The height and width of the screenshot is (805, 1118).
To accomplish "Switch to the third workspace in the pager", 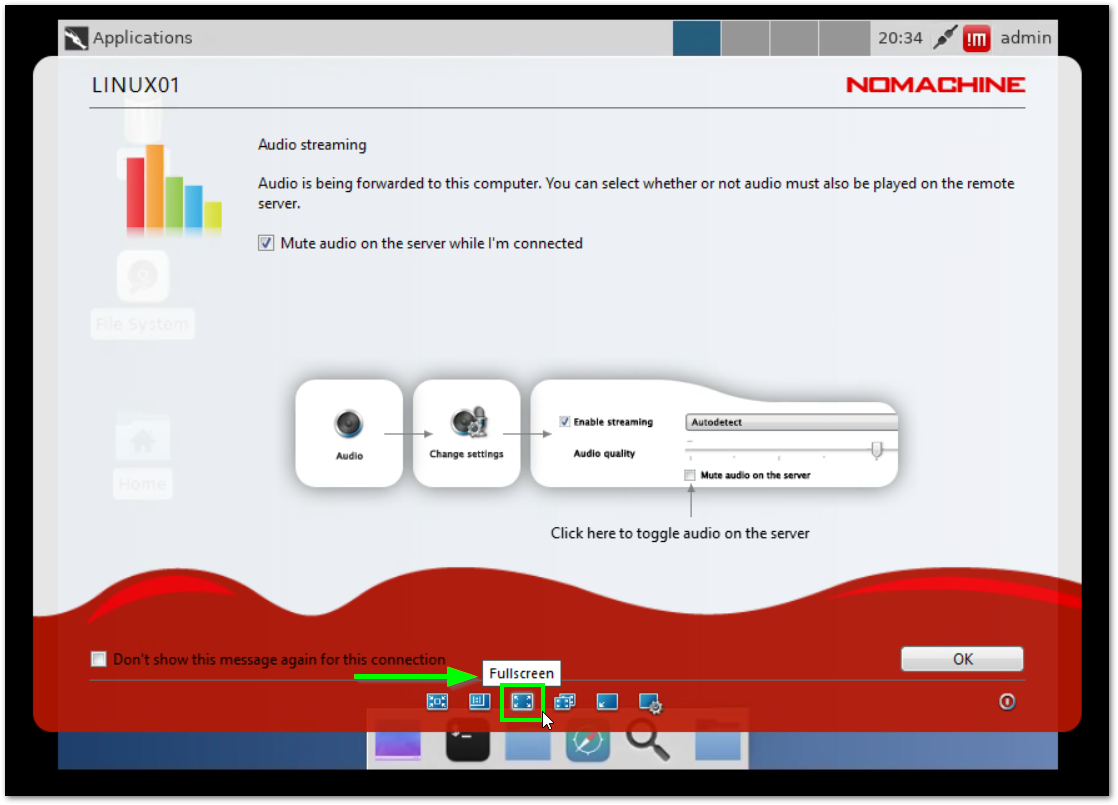I will [x=794, y=38].
